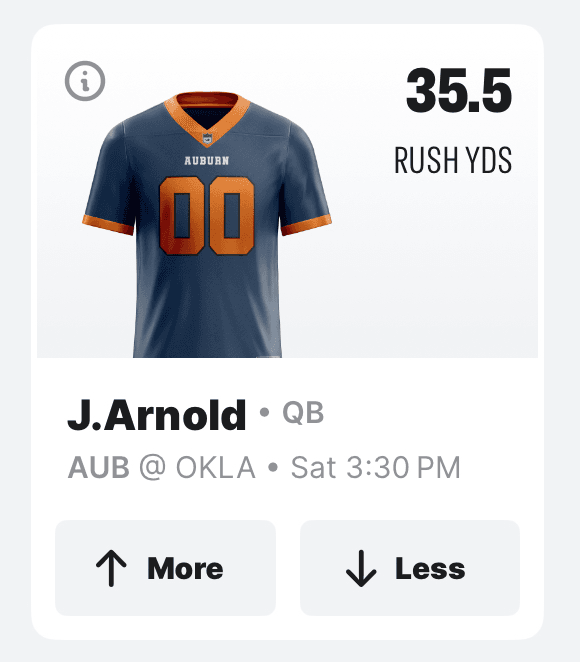
Task: Select the 35.5 projection value
Action: (x=459, y=91)
